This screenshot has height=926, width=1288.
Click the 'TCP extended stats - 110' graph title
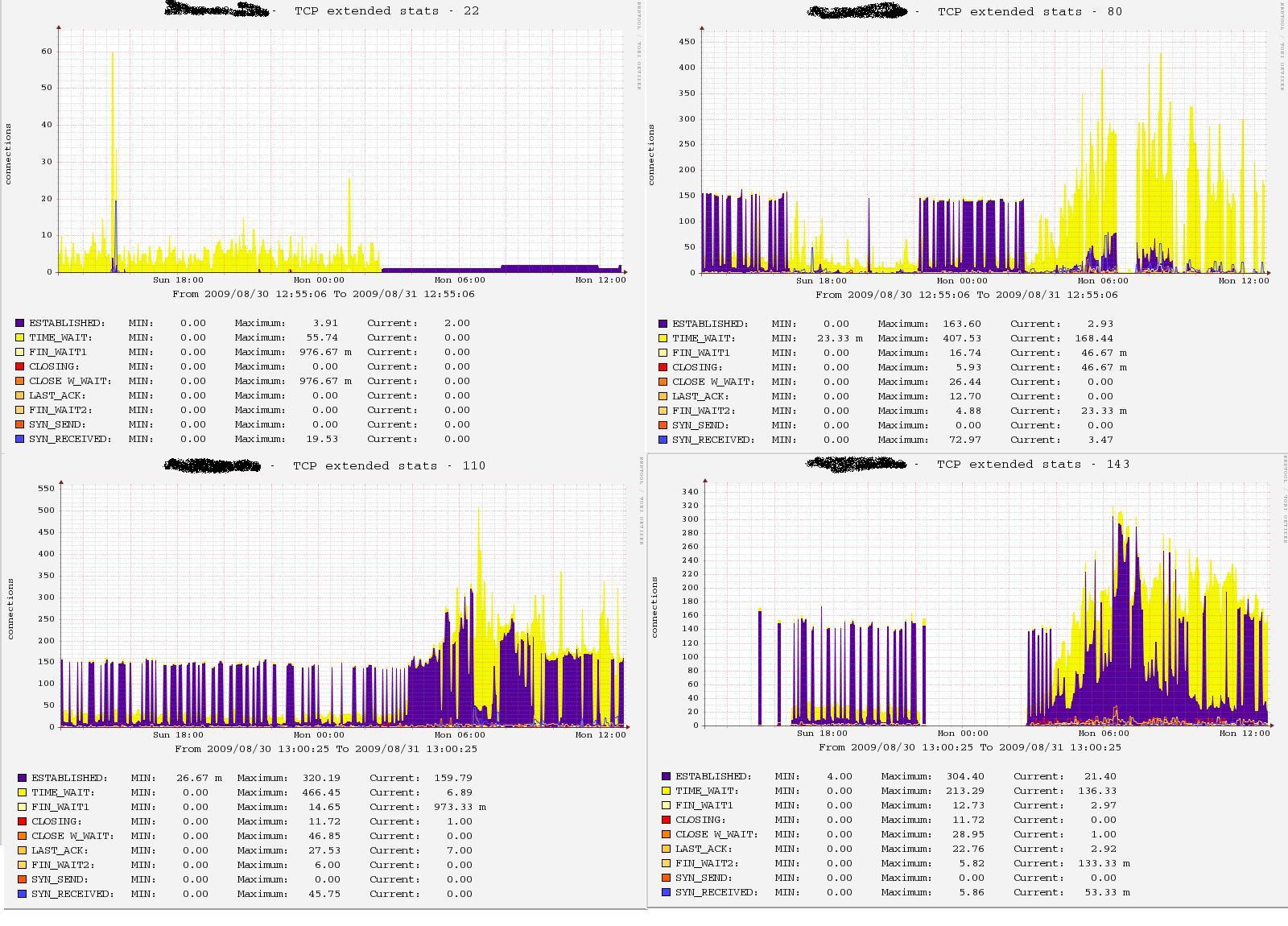click(x=389, y=466)
